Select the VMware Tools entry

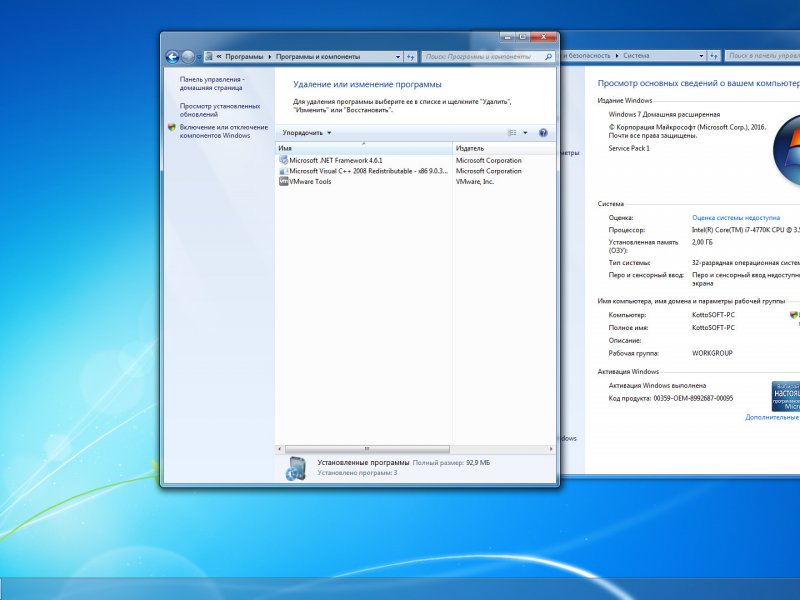pos(310,181)
